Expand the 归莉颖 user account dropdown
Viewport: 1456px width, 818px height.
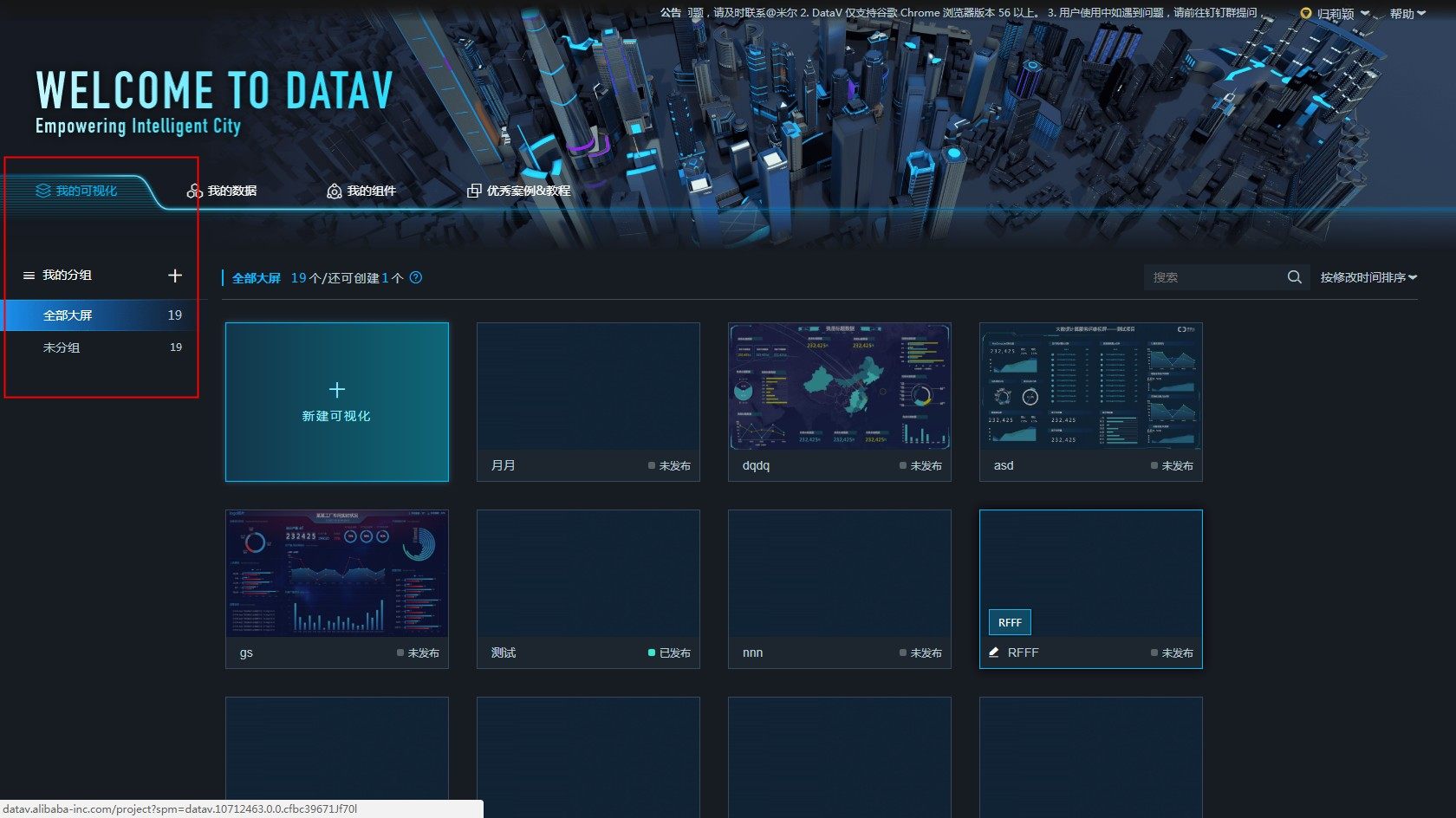pyautogui.click(x=1335, y=13)
